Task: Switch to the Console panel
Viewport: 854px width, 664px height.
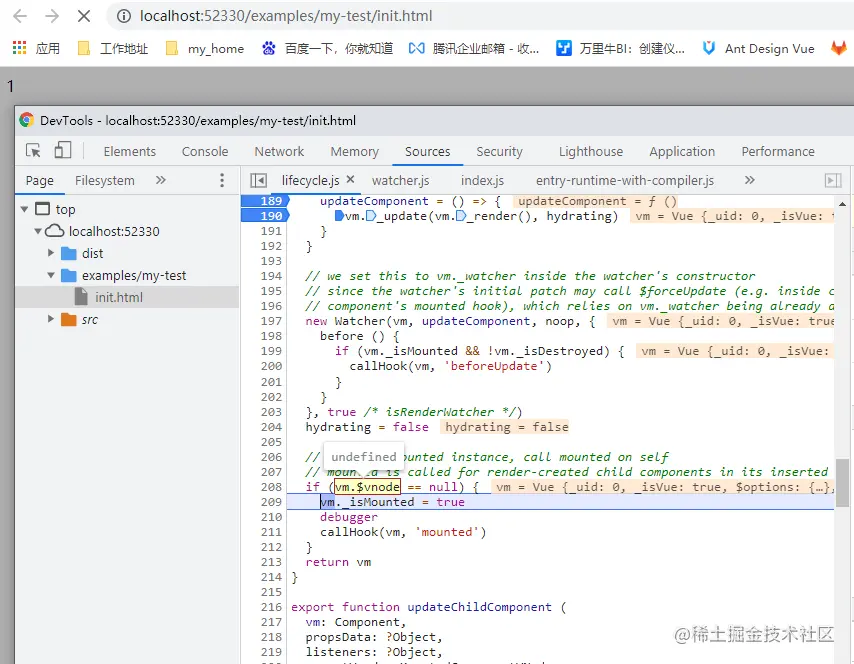Action: (x=205, y=151)
